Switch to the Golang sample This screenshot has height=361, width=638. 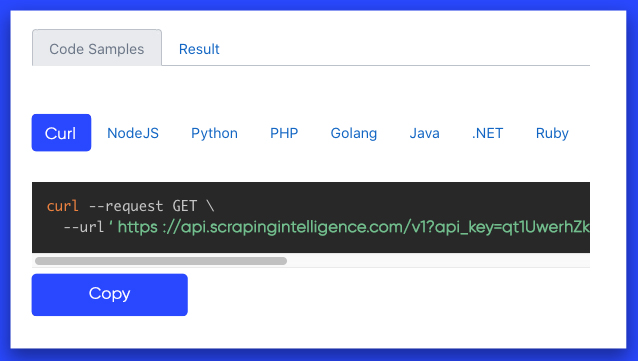coord(354,133)
